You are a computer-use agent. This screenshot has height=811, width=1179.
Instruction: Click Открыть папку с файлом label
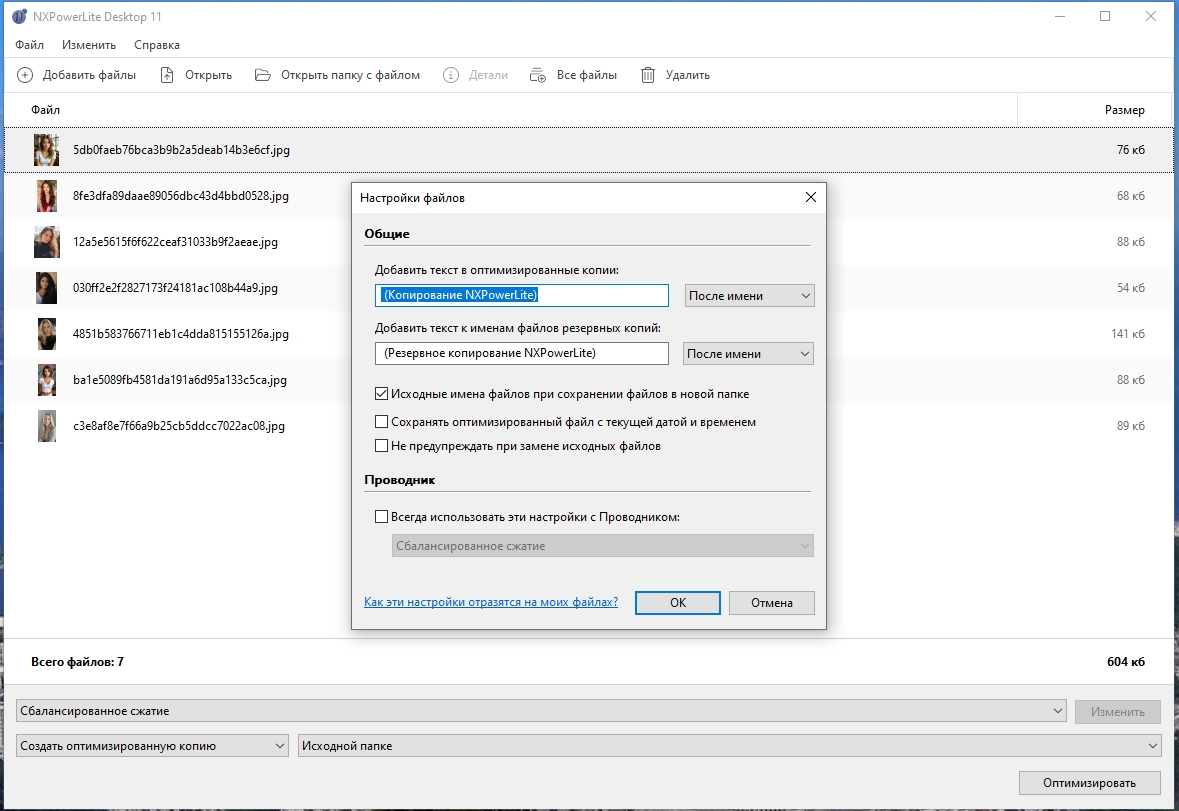pyautogui.click(x=350, y=75)
